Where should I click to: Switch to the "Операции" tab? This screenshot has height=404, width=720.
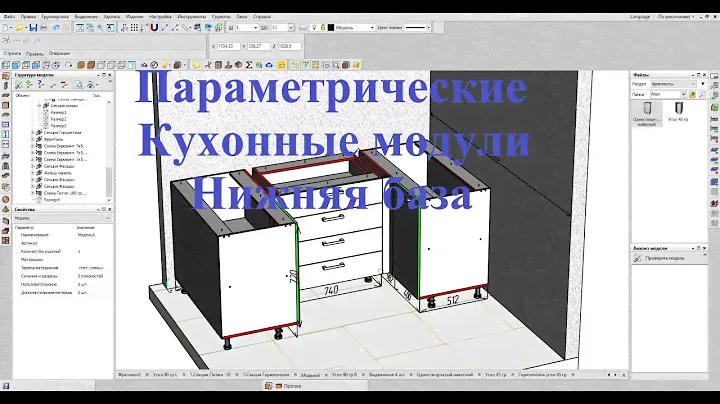[x=60, y=53]
